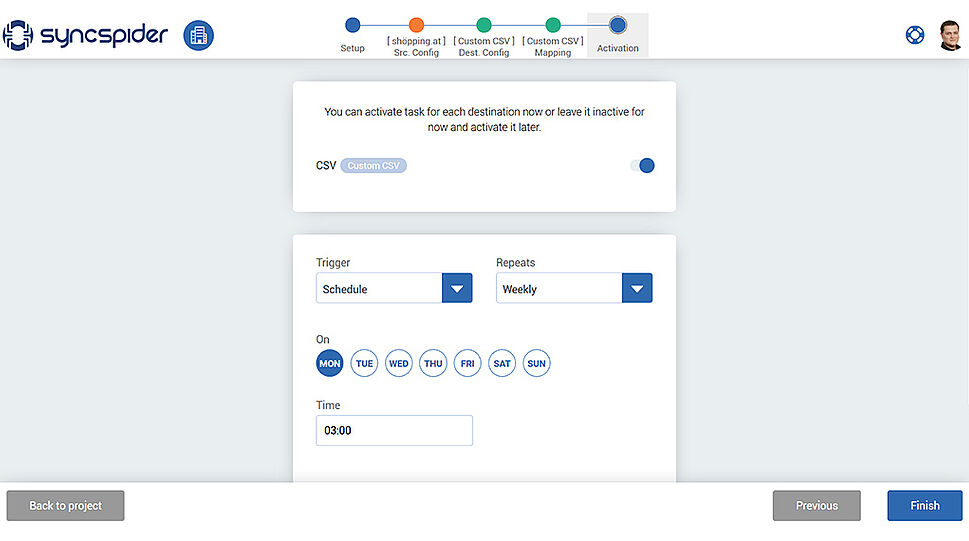
Task: Click the Custom CSV tag badge
Action: (x=373, y=166)
